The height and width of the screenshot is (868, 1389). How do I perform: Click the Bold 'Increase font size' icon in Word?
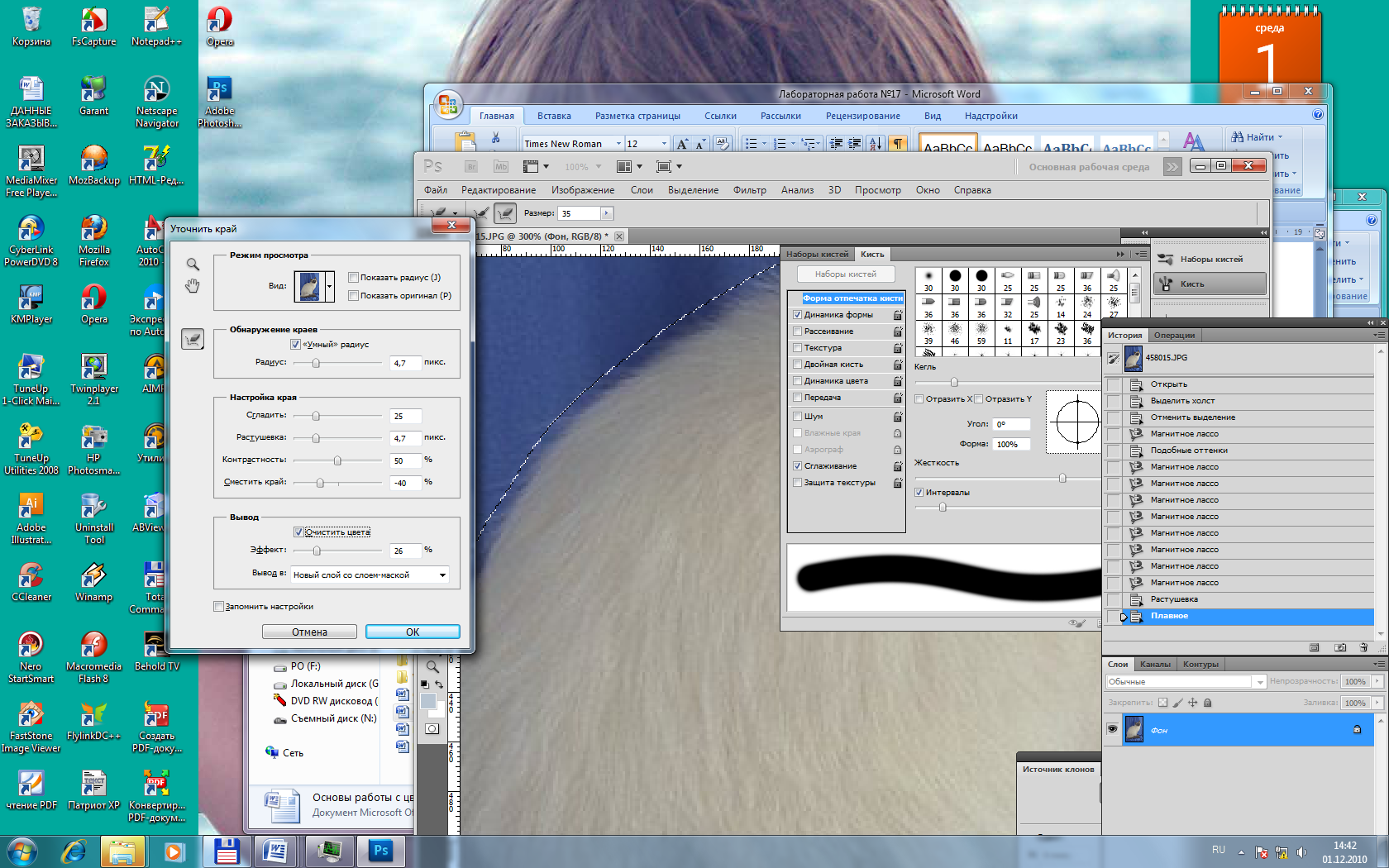pyautogui.click(x=682, y=144)
